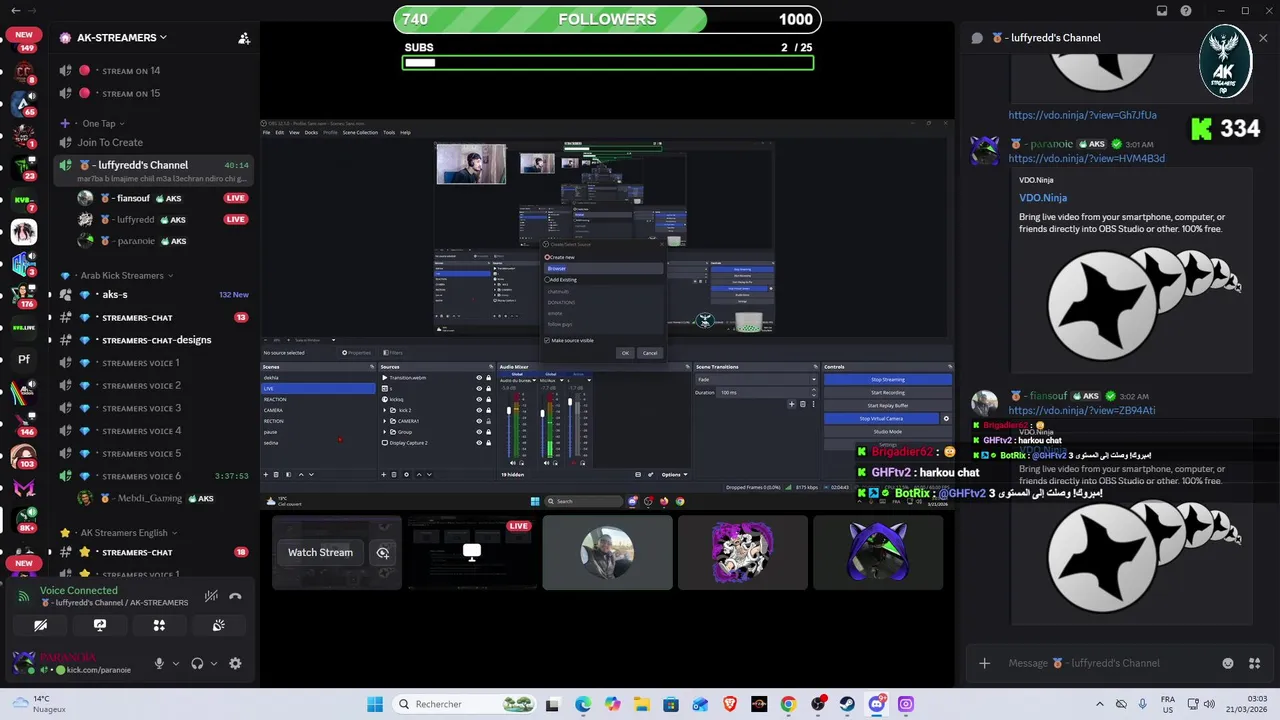Close the voice chat side panel
Viewport: 1280px width, 720px height.
[1263, 38]
